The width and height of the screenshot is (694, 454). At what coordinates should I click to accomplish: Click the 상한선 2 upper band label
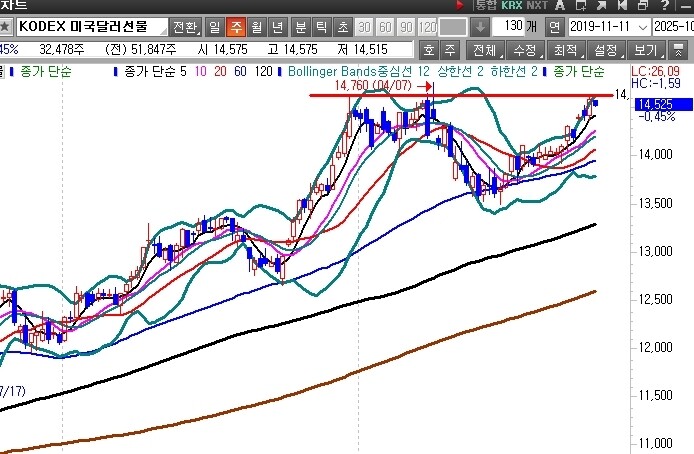(460, 71)
